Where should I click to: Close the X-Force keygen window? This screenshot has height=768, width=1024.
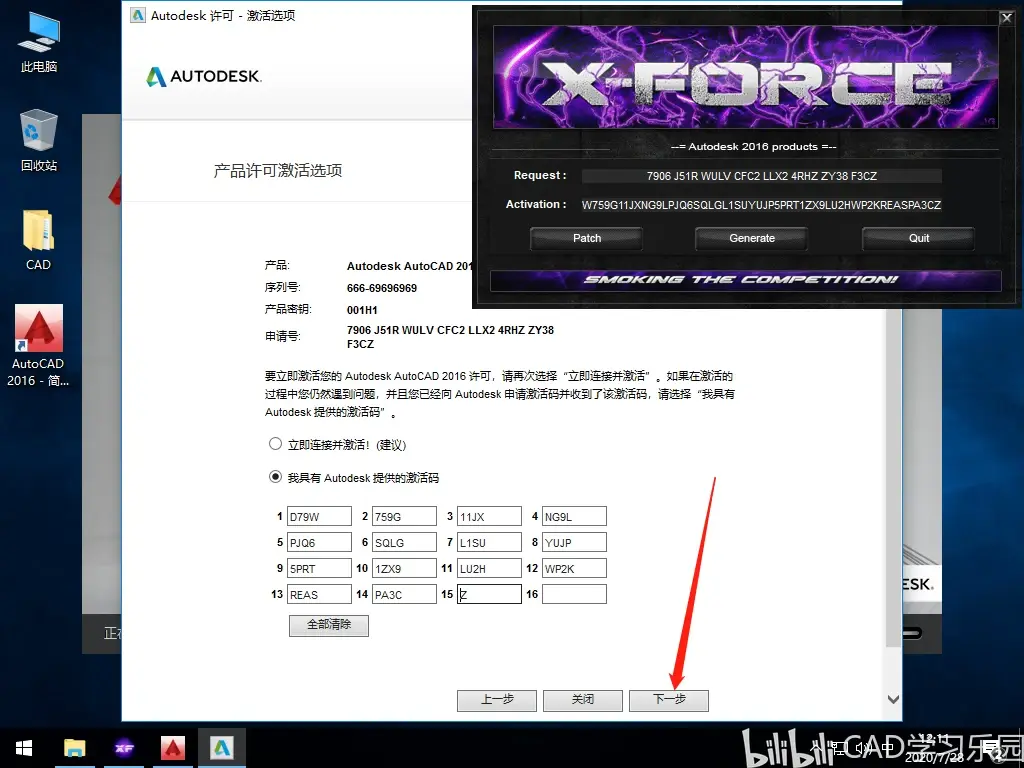1006,18
